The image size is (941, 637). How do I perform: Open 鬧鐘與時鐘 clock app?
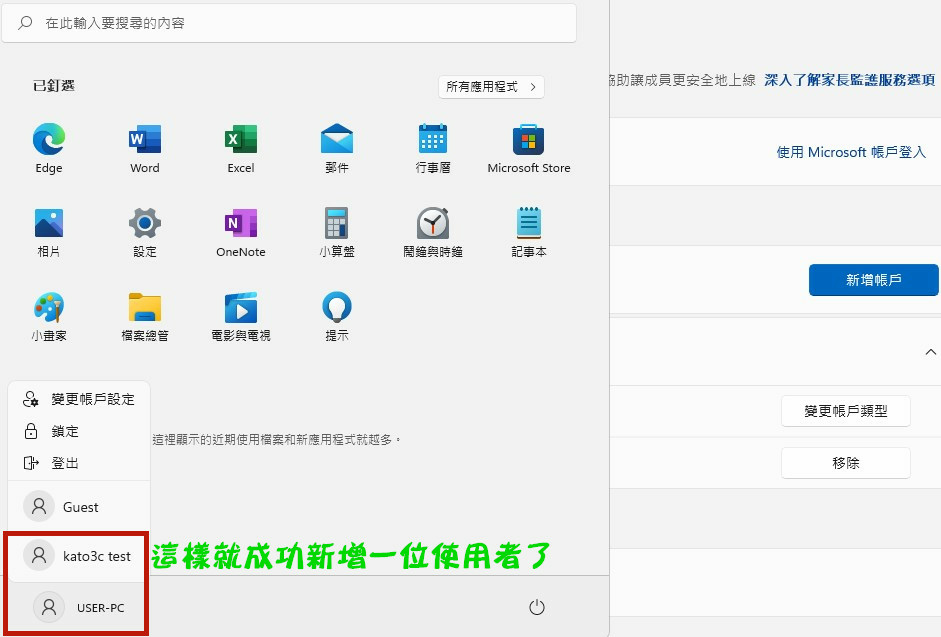pyautogui.click(x=433, y=232)
